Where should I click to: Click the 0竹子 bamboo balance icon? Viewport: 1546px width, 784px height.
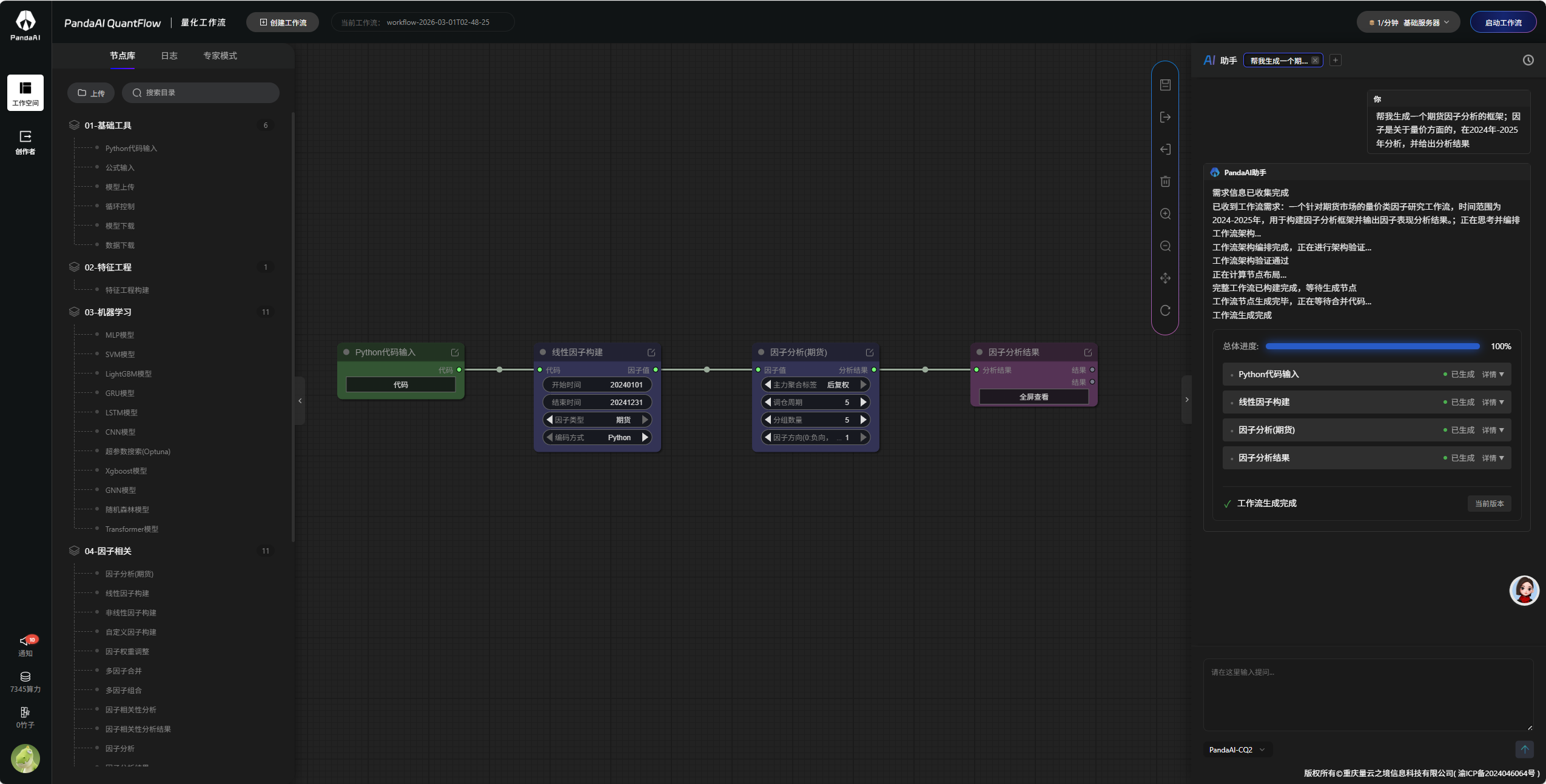(25, 717)
